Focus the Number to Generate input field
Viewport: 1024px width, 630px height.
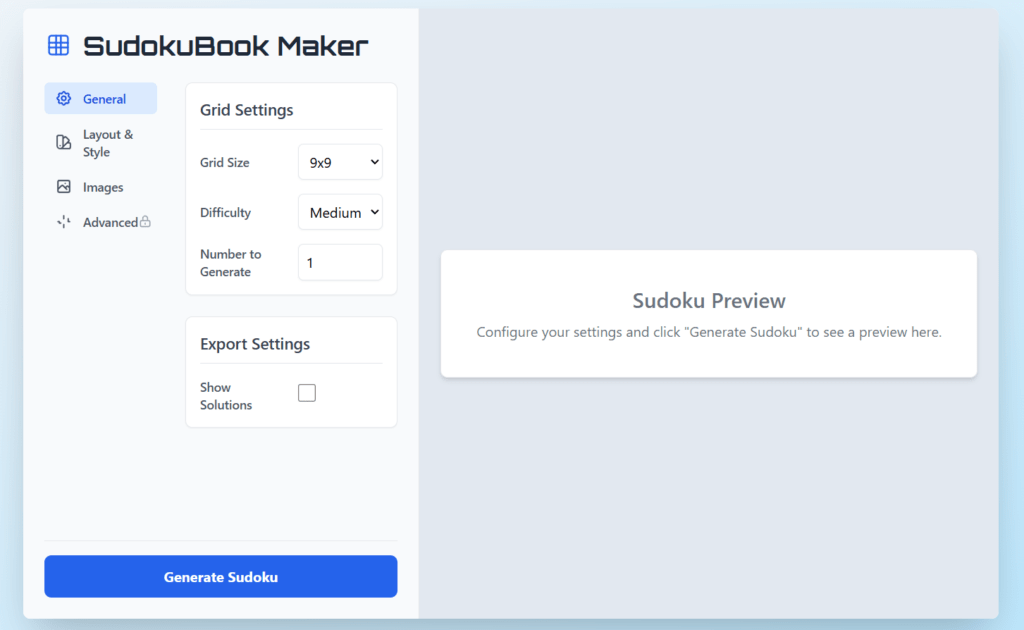[x=340, y=263]
